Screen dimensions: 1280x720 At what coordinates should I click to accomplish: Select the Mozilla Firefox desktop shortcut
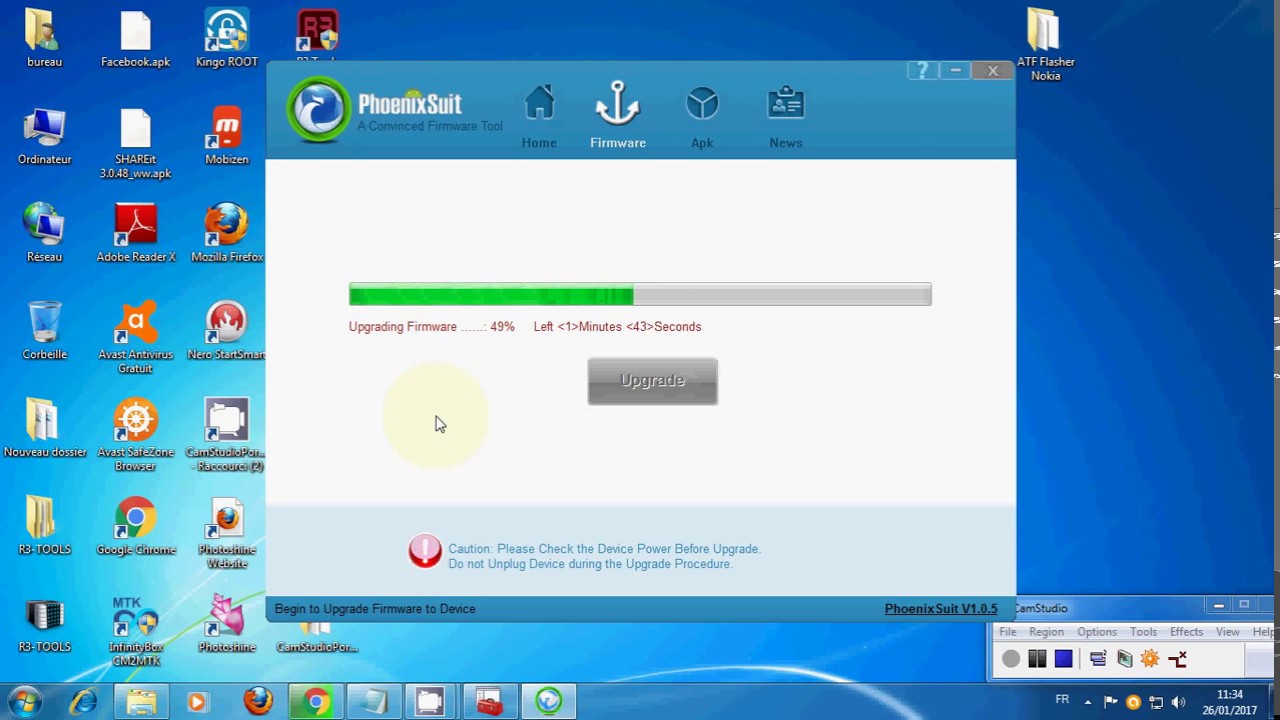(x=227, y=234)
